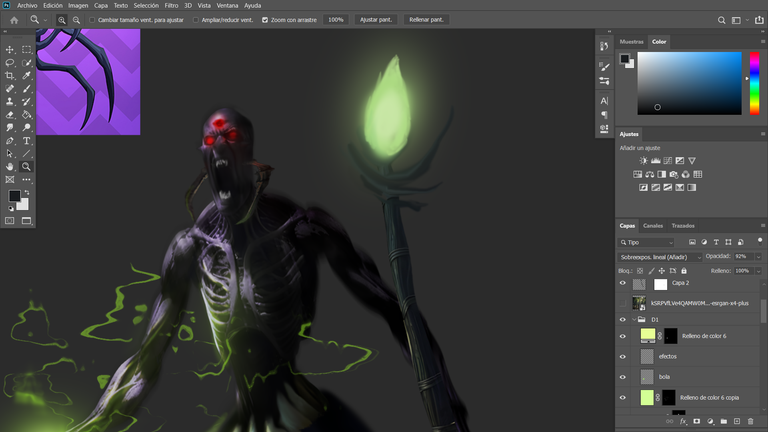Select the Lasso tool
Image resolution: width=768 pixels, height=432 pixels.
tap(10, 63)
